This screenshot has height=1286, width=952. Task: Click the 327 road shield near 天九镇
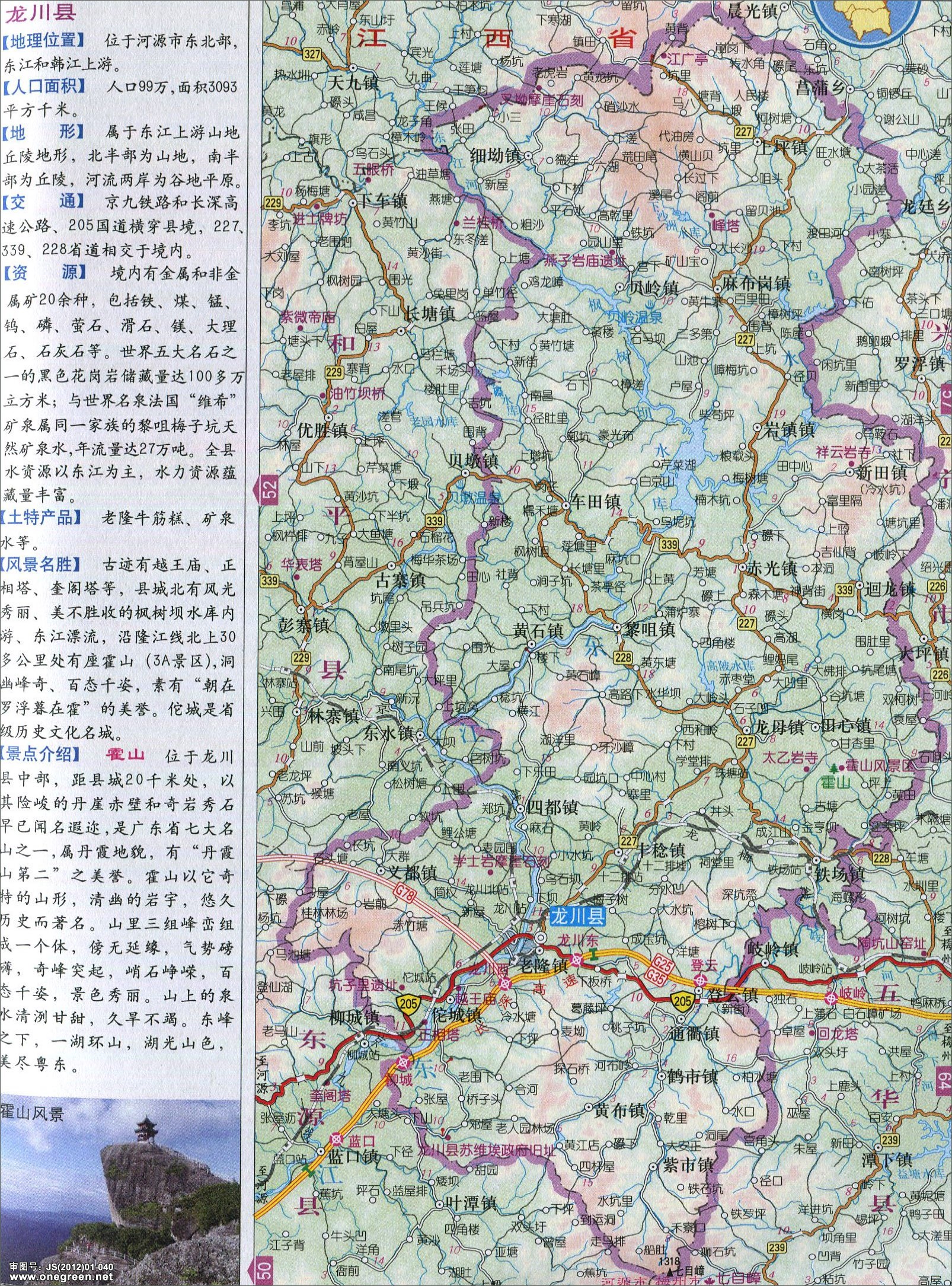pyautogui.click(x=312, y=55)
